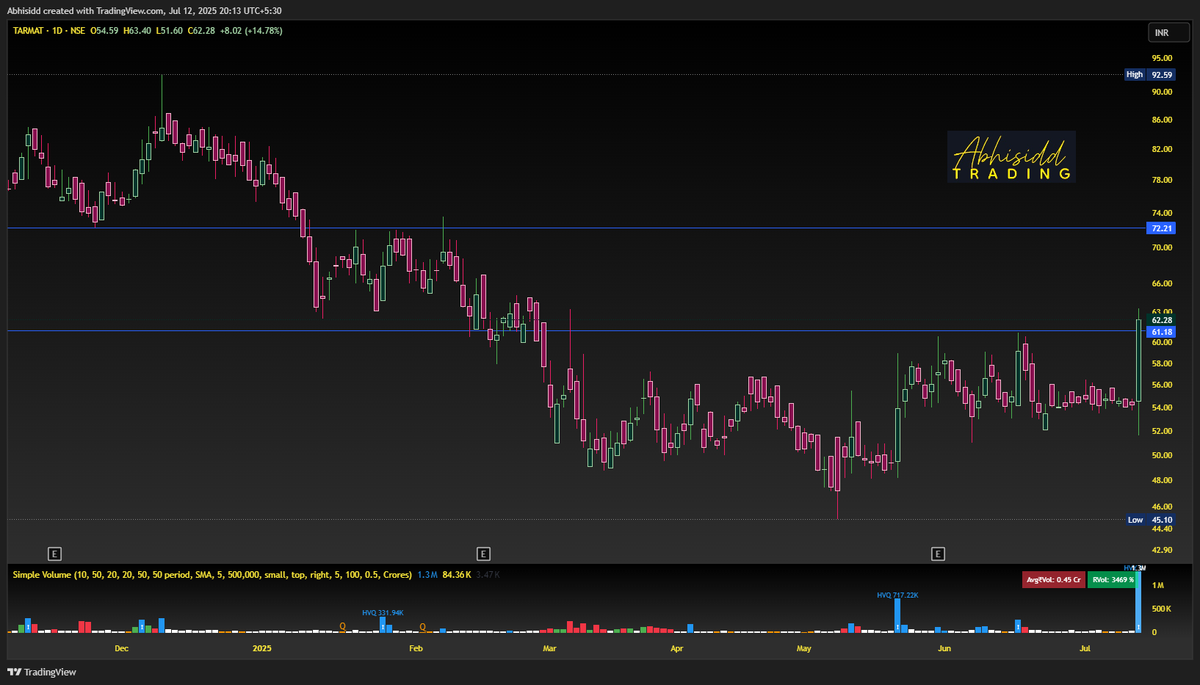The width and height of the screenshot is (1200, 685).
Task: Click the 50.00 price axis label
Action: [1161, 455]
